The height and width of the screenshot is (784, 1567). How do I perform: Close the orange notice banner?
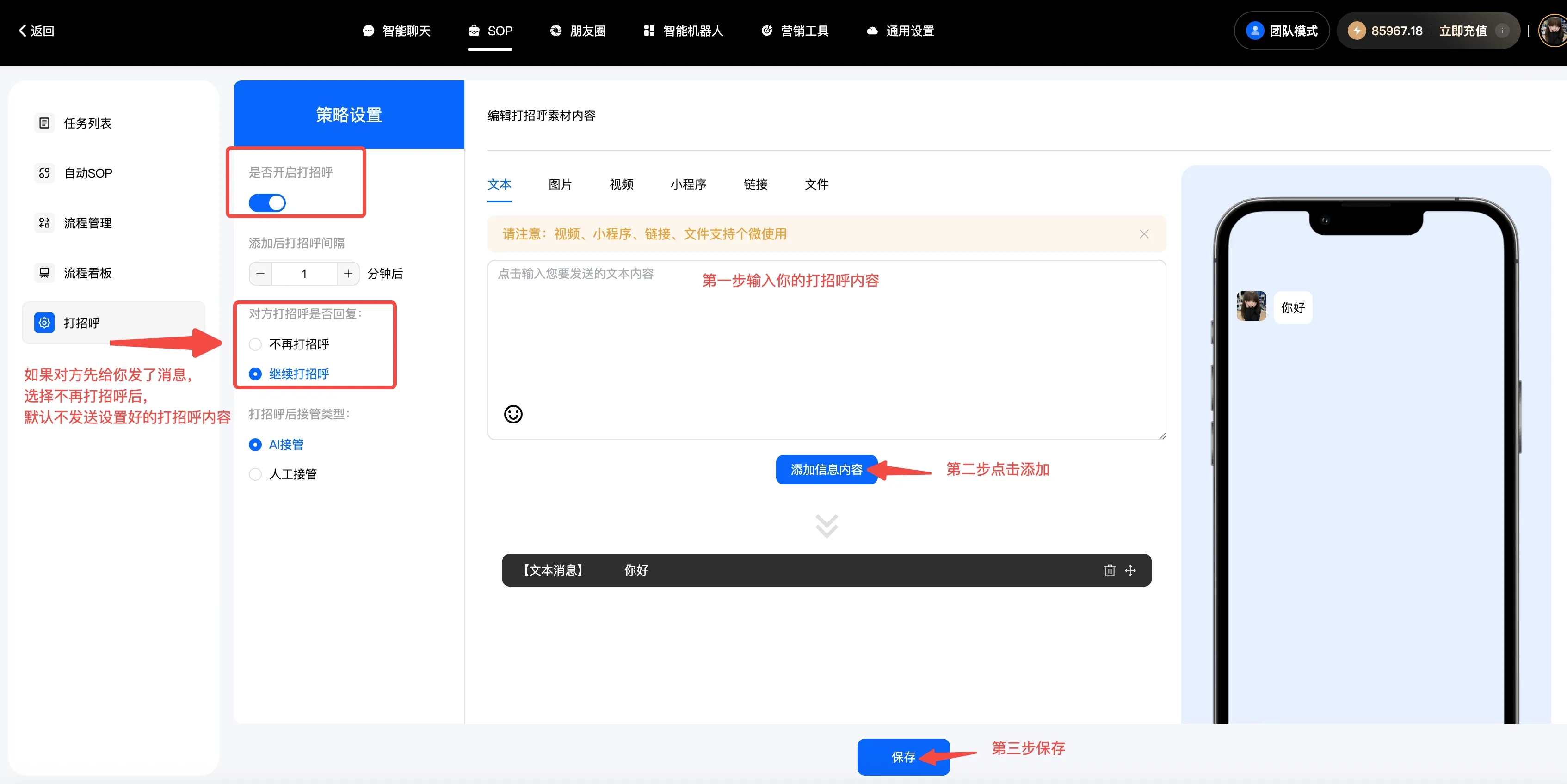tap(1144, 234)
